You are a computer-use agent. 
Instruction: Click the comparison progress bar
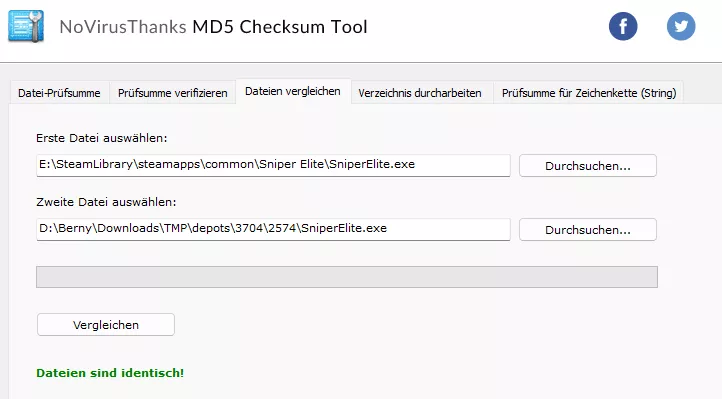(347, 277)
